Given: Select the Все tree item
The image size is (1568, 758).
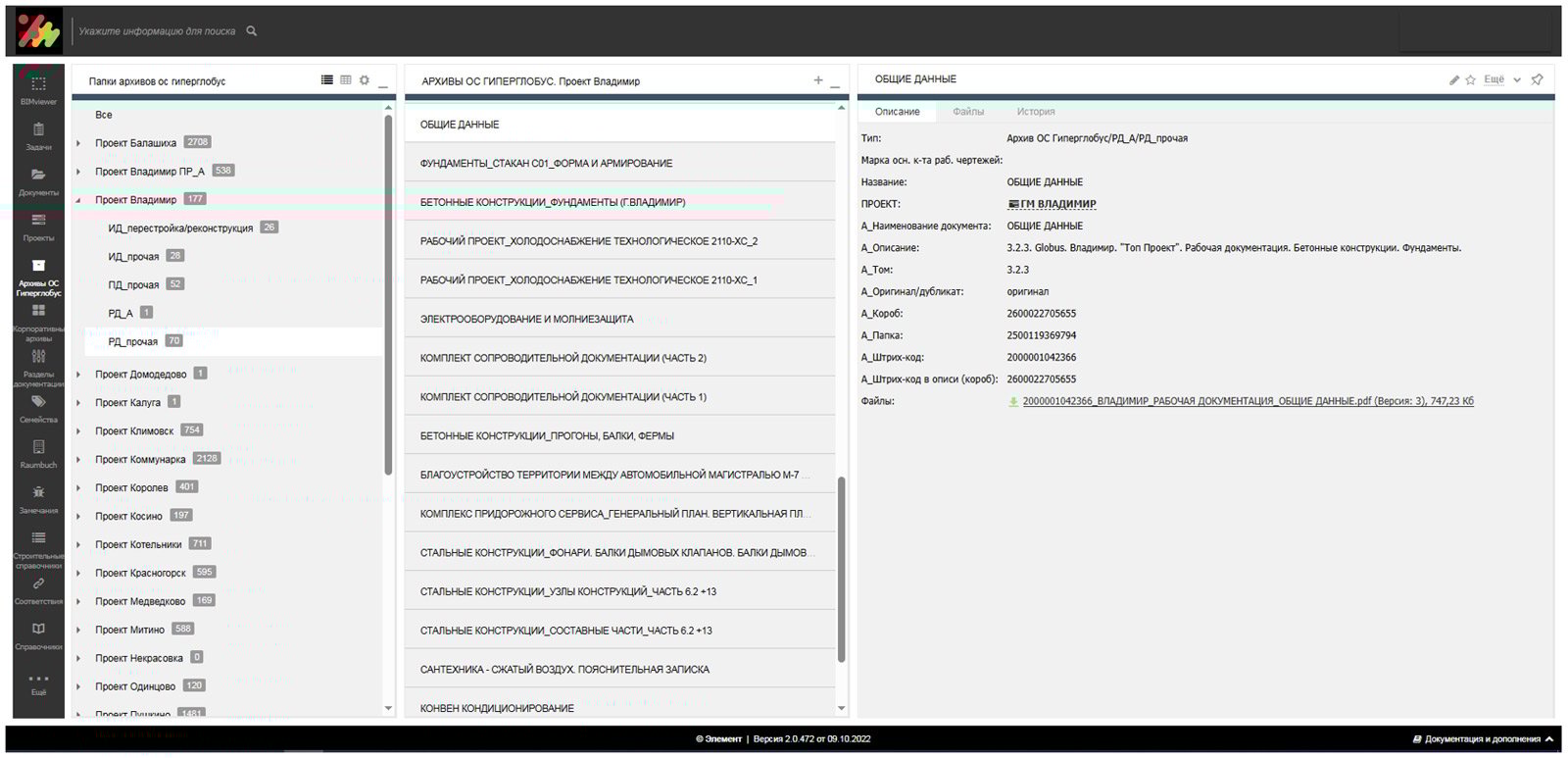Looking at the screenshot, I should pyautogui.click(x=104, y=115).
